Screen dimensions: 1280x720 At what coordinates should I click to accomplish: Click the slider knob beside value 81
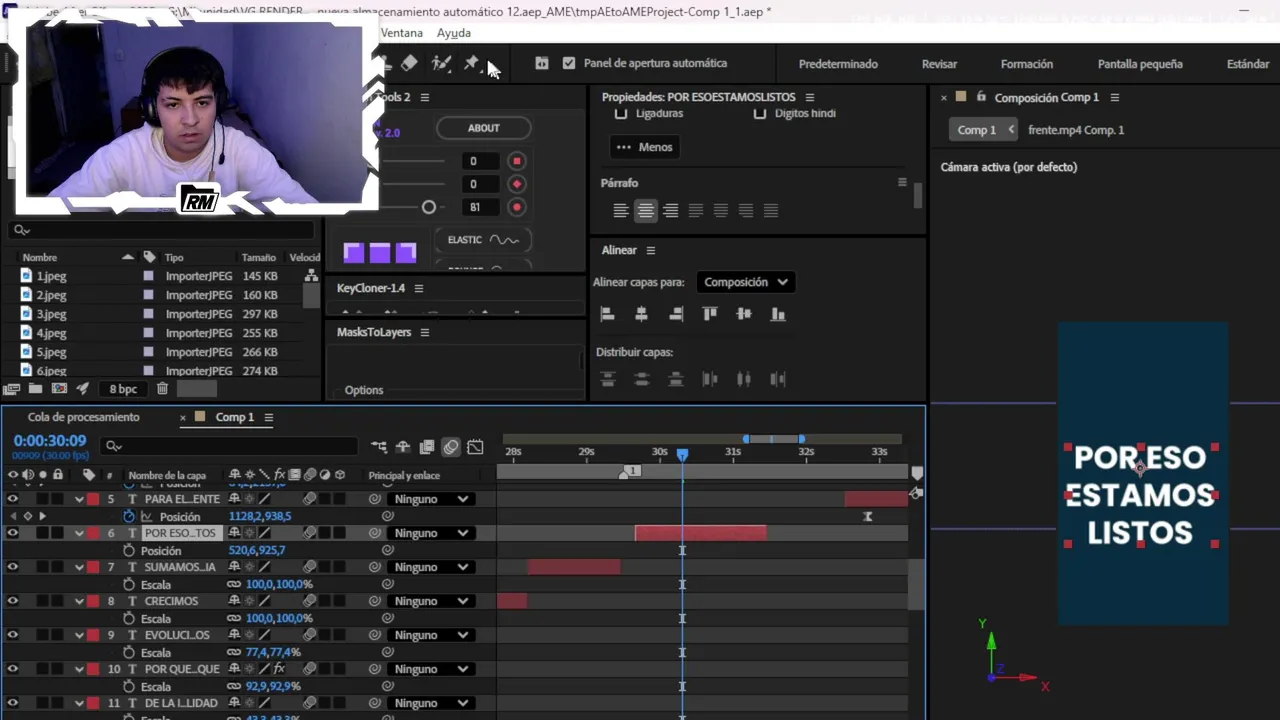[x=429, y=207]
